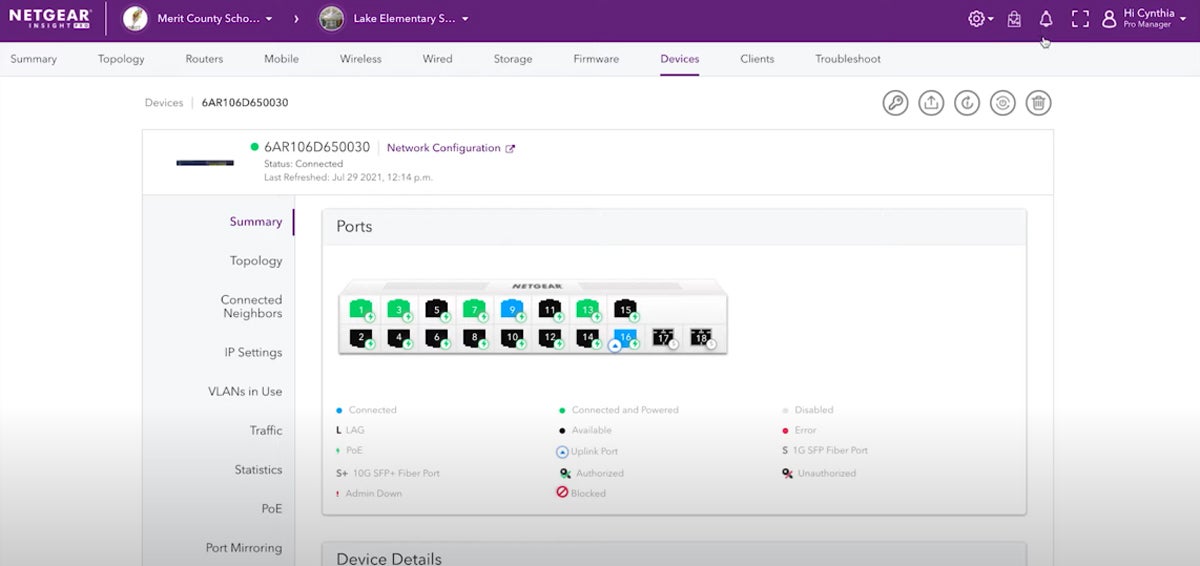Select switch port 3
1200x566 pixels.
[x=398, y=309]
